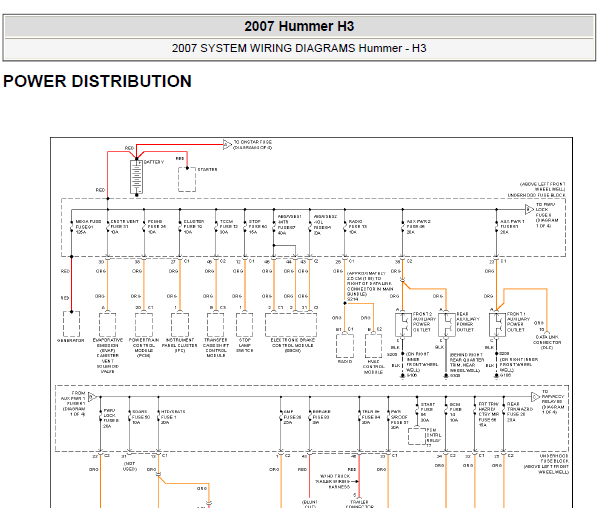This screenshot has width=600, height=508.
Task: Click the ground symbol below Front 2 Outlet
Action: tap(403, 376)
